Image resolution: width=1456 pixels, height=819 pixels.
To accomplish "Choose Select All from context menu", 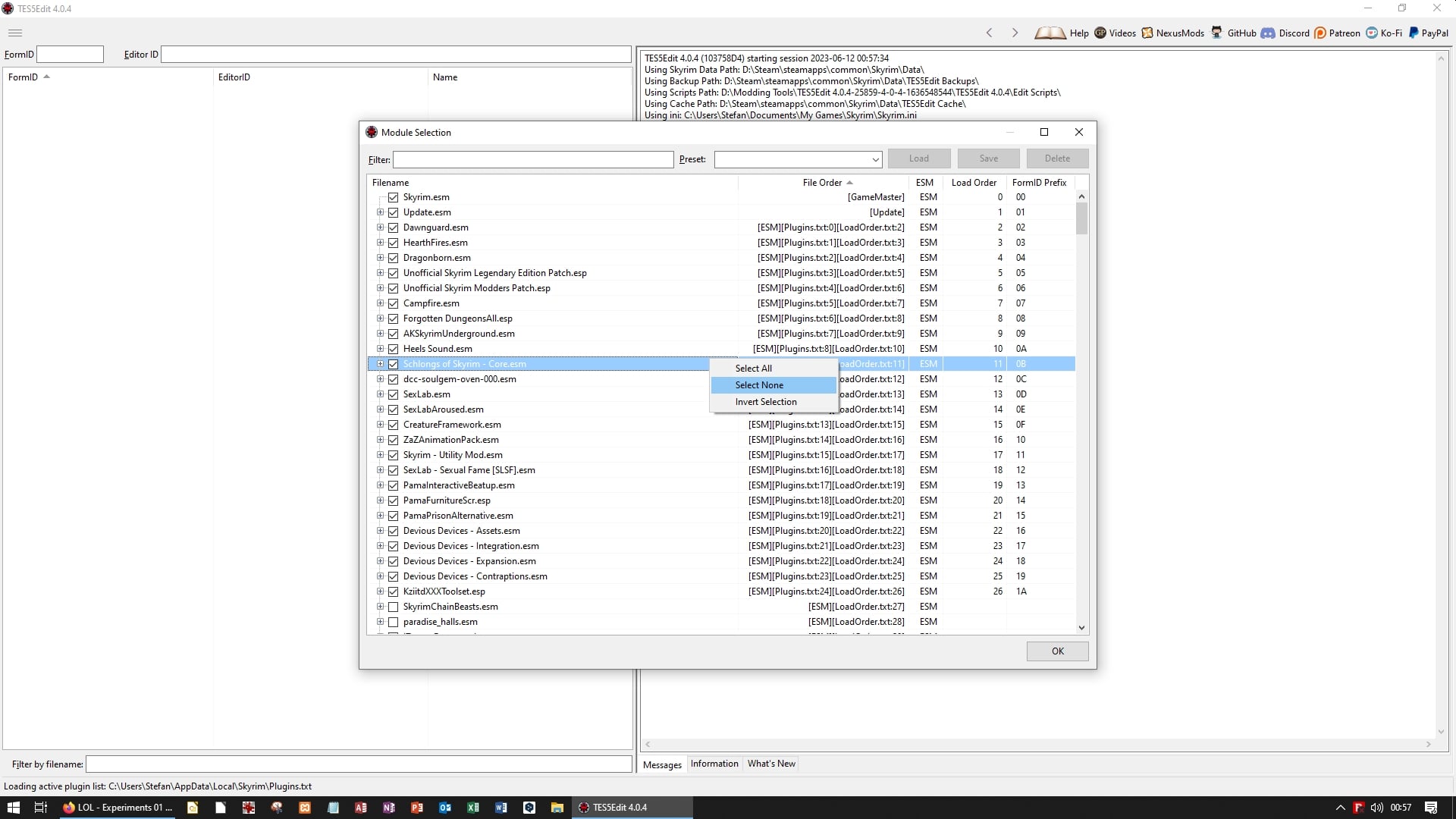I will pyautogui.click(x=773, y=369).
